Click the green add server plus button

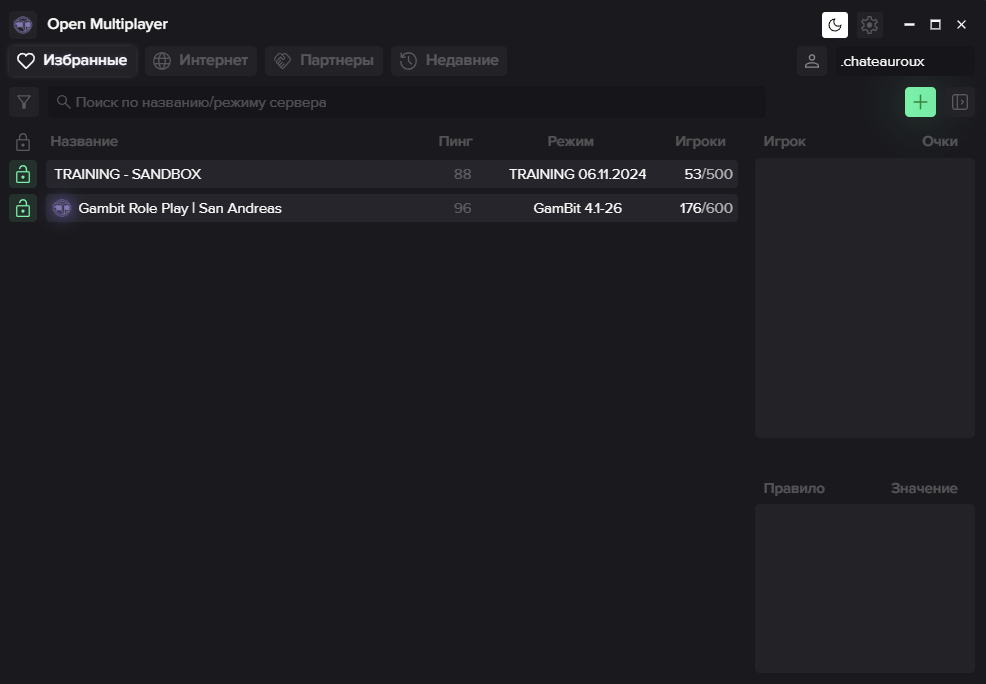pyautogui.click(x=920, y=102)
